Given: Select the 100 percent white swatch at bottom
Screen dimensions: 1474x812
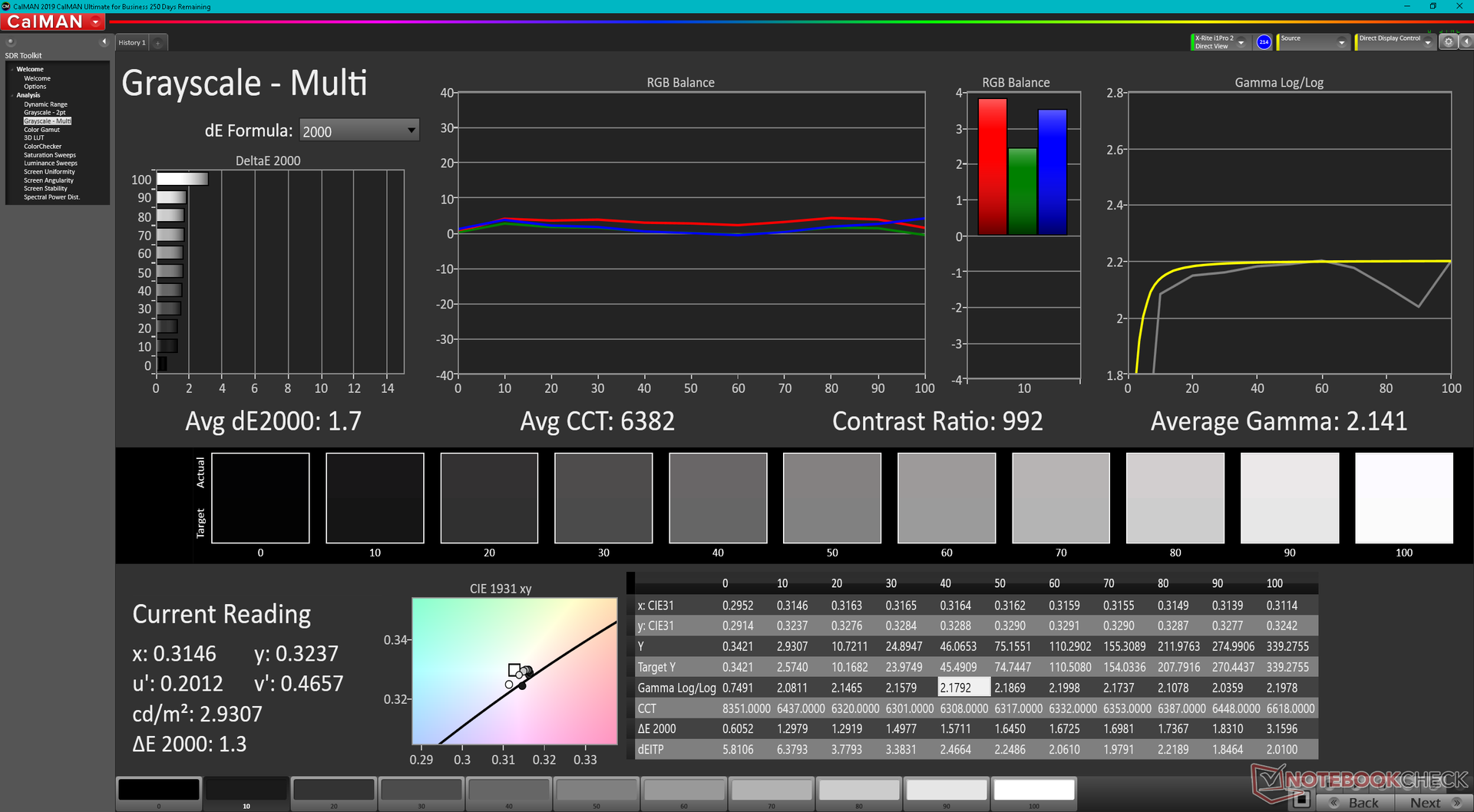Looking at the screenshot, I should coord(1033,791).
